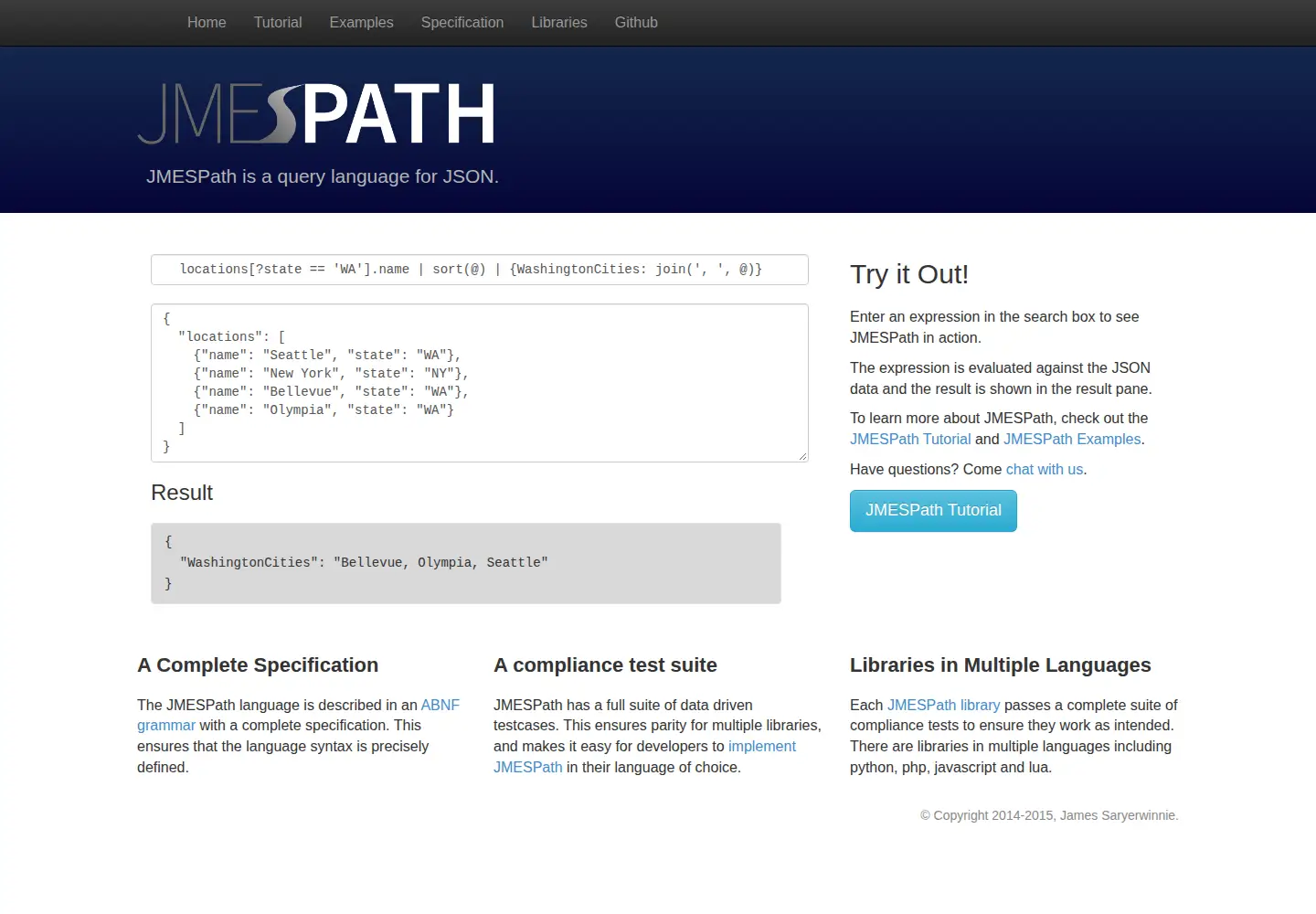Screen dimensions: 1316x914
Task: Click the tagline 'JMESPath is a query language for JSON.'
Action: point(323,176)
